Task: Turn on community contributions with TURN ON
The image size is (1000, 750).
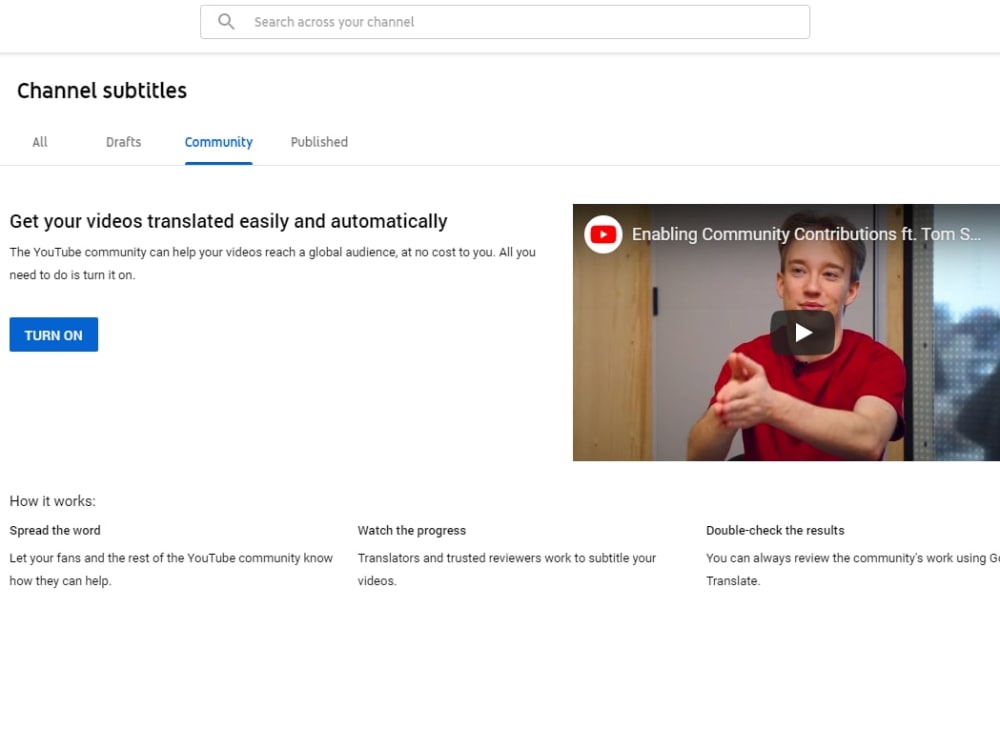Action: tap(54, 335)
